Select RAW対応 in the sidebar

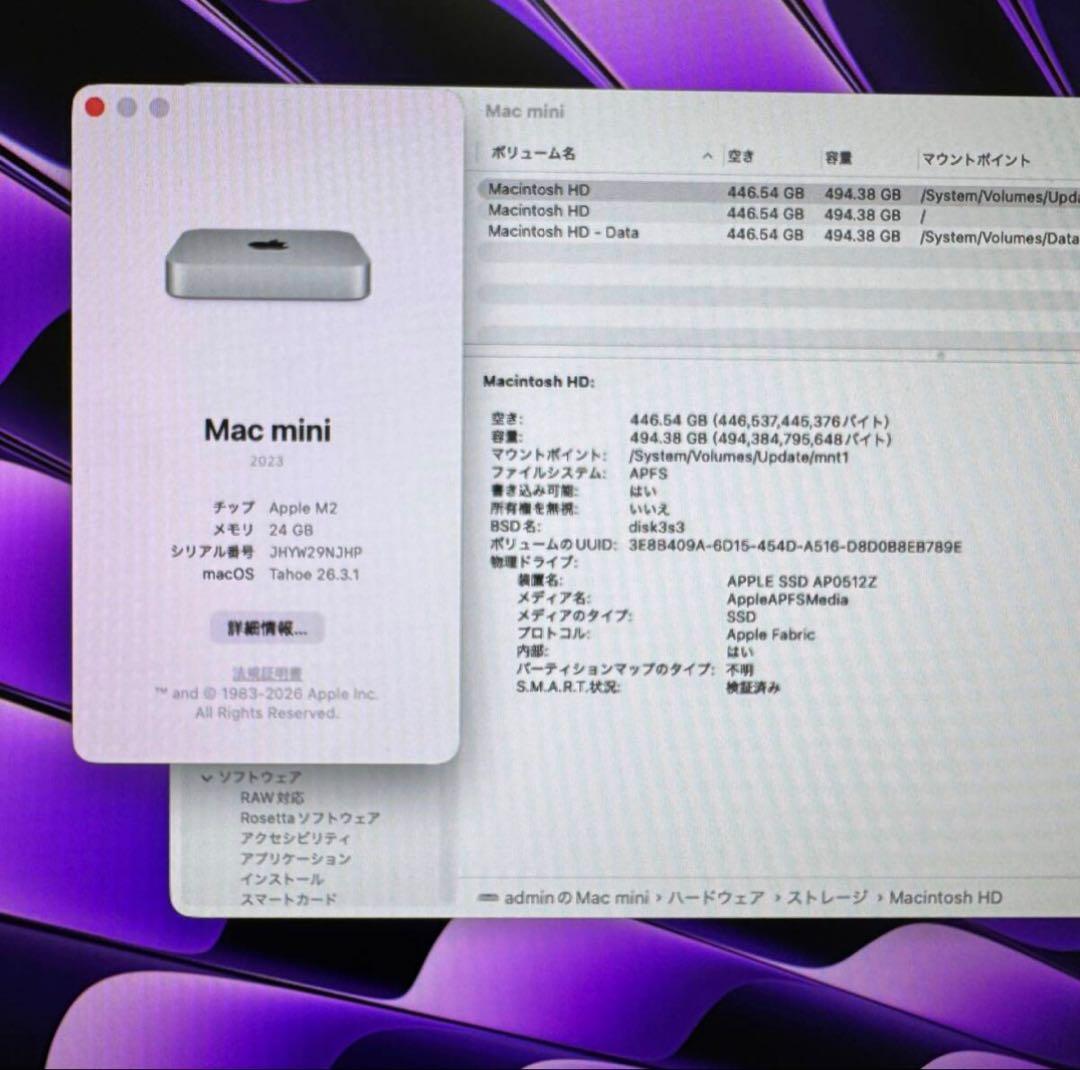pyautogui.click(x=272, y=797)
